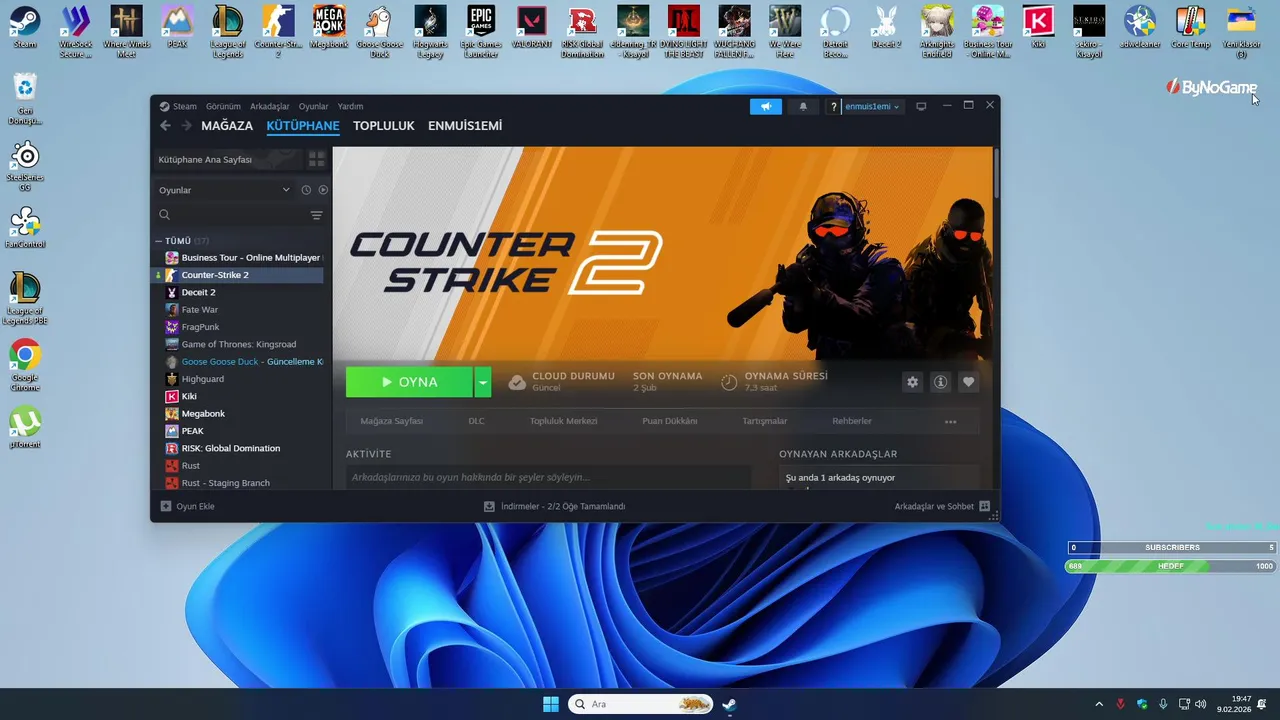Open the Topluluk Merkezi link

pyautogui.click(x=563, y=422)
